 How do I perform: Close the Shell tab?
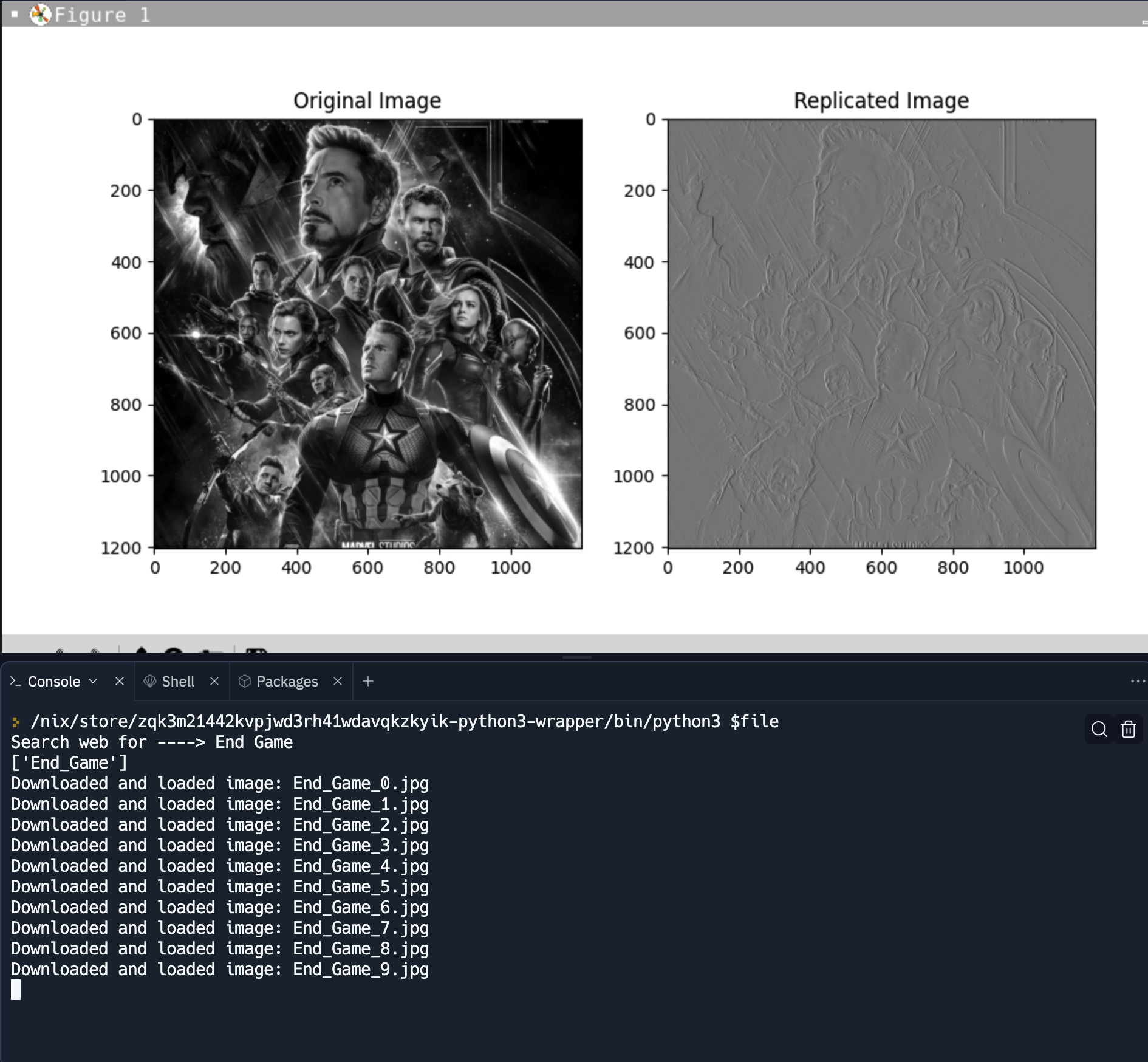(214, 681)
